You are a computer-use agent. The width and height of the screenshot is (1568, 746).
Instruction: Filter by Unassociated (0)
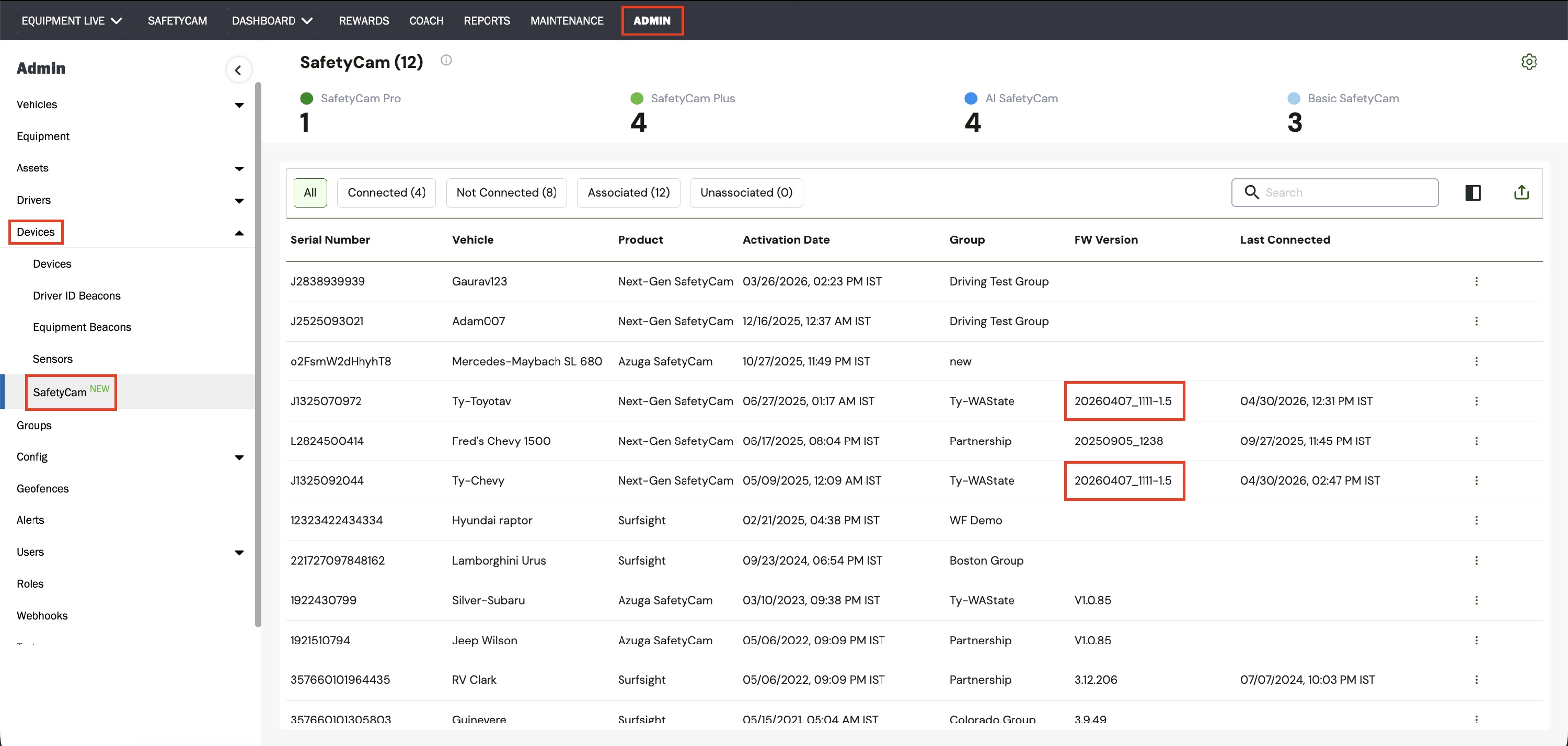(x=746, y=193)
